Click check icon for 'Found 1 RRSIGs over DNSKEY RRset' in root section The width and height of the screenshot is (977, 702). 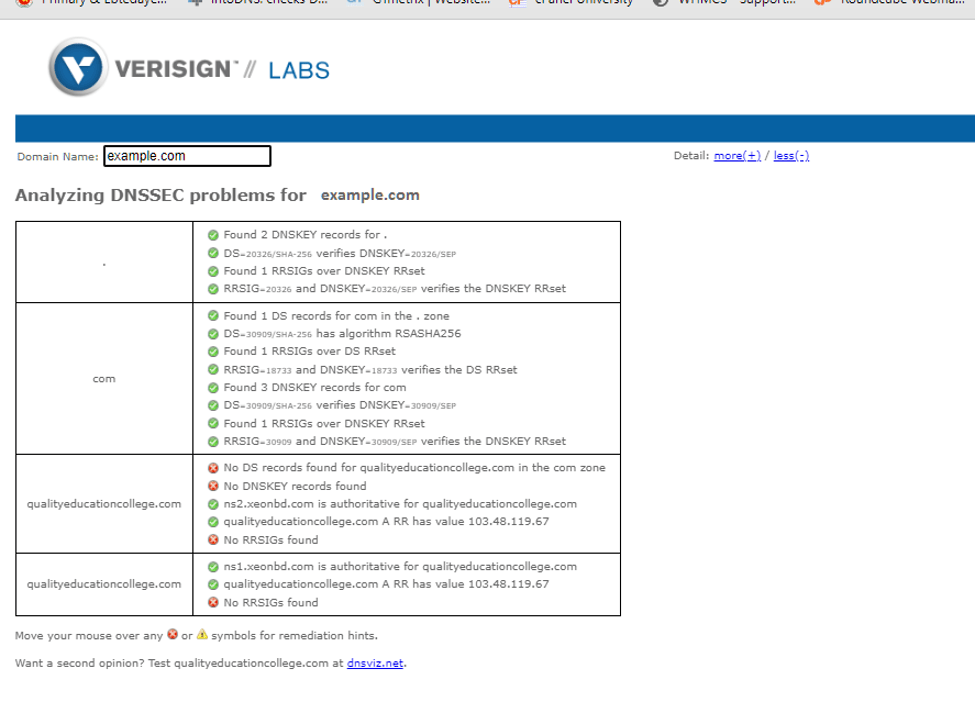pos(213,272)
